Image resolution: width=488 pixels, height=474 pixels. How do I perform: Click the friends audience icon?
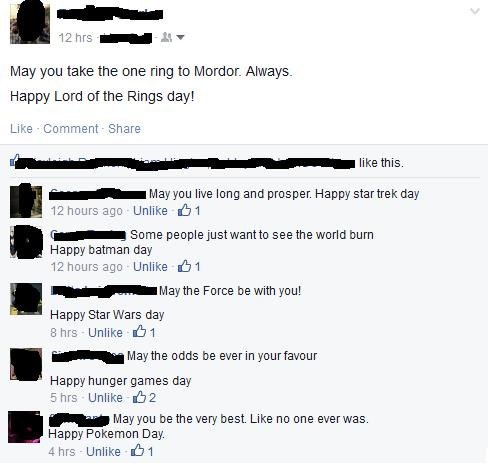coord(167,37)
